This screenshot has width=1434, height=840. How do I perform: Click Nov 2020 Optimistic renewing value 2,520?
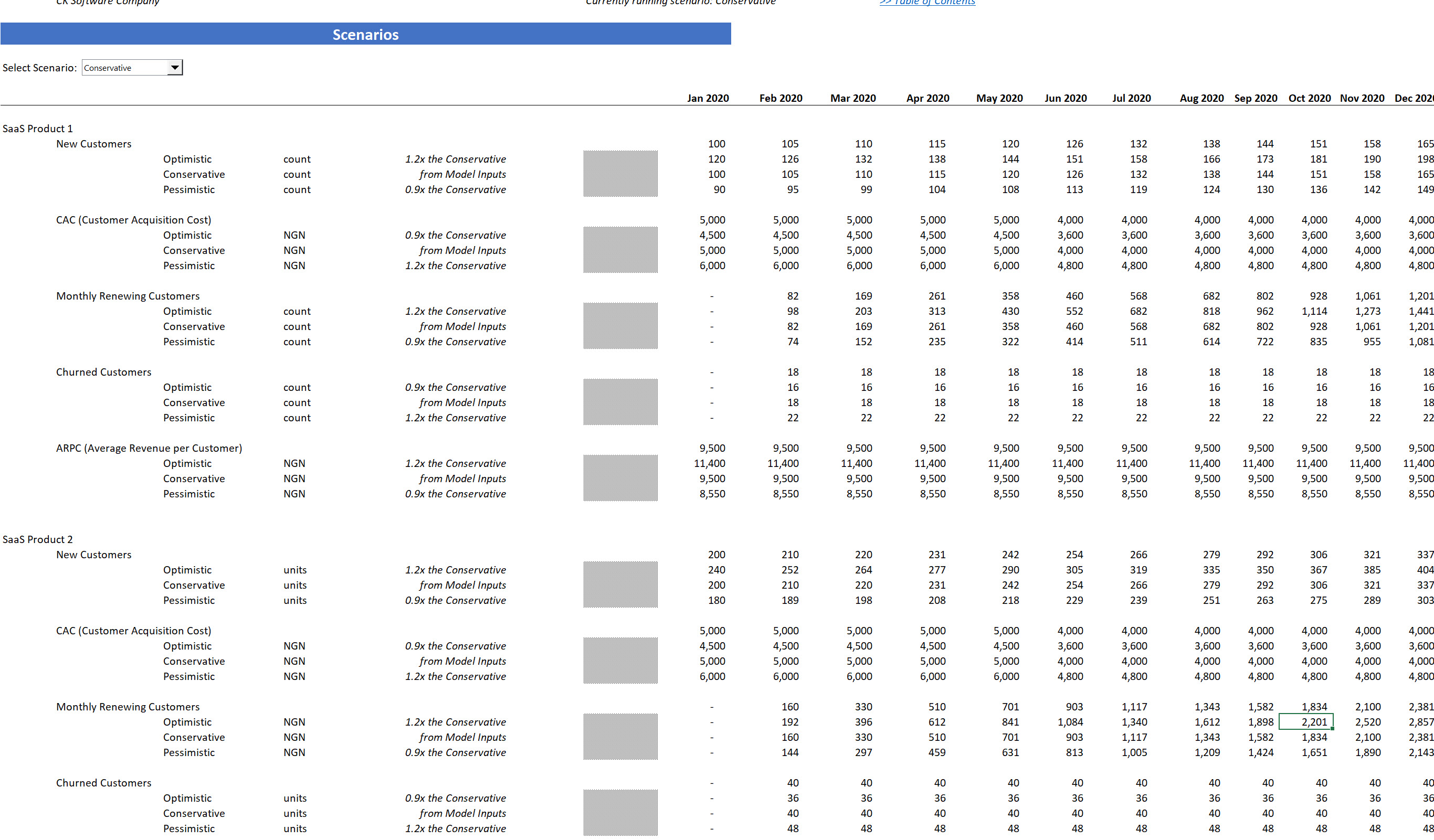[x=1367, y=722]
